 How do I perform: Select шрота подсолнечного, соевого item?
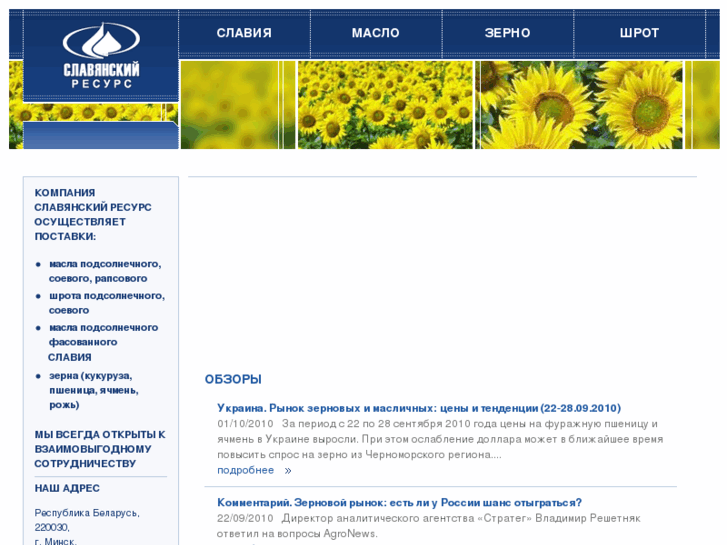[x=107, y=303]
